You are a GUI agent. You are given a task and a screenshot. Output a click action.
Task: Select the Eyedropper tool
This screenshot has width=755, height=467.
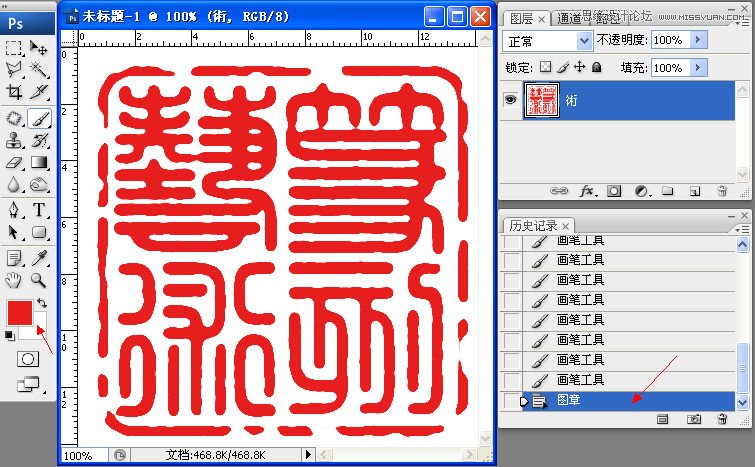(x=39, y=259)
